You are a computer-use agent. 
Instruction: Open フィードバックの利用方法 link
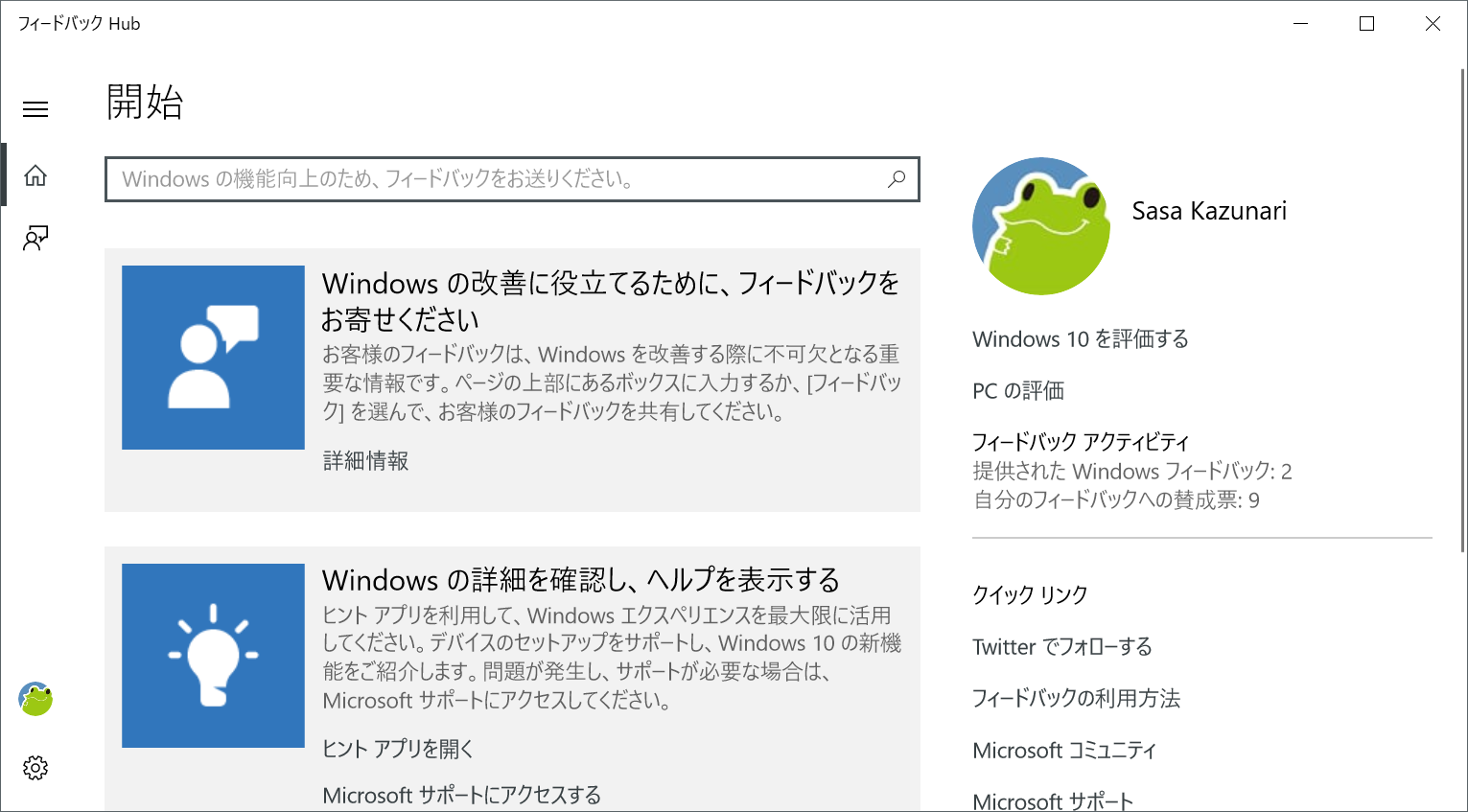pyautogui.click(x=1076, y=699)
